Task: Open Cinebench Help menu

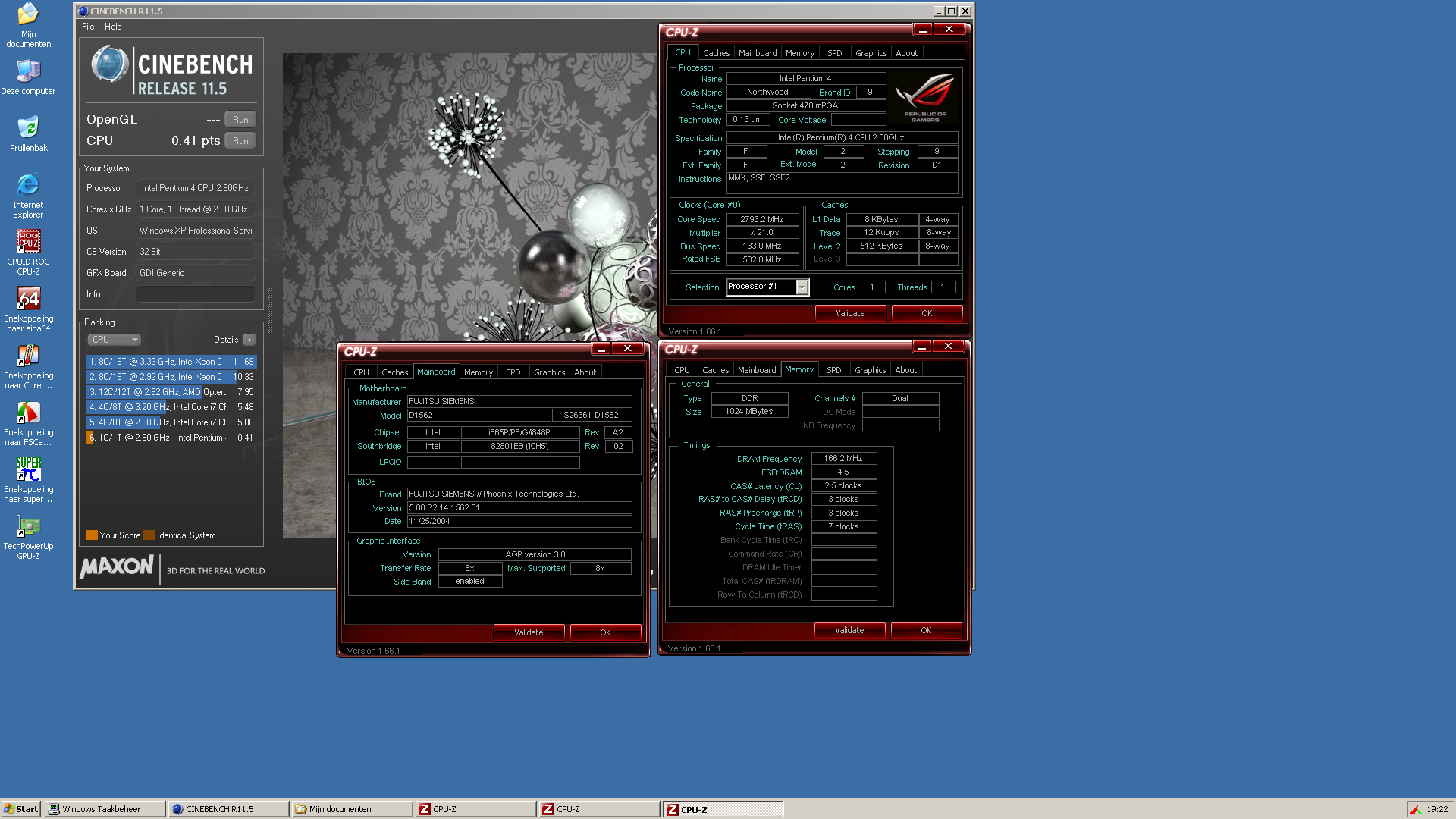Action: (x=113, y=27)
